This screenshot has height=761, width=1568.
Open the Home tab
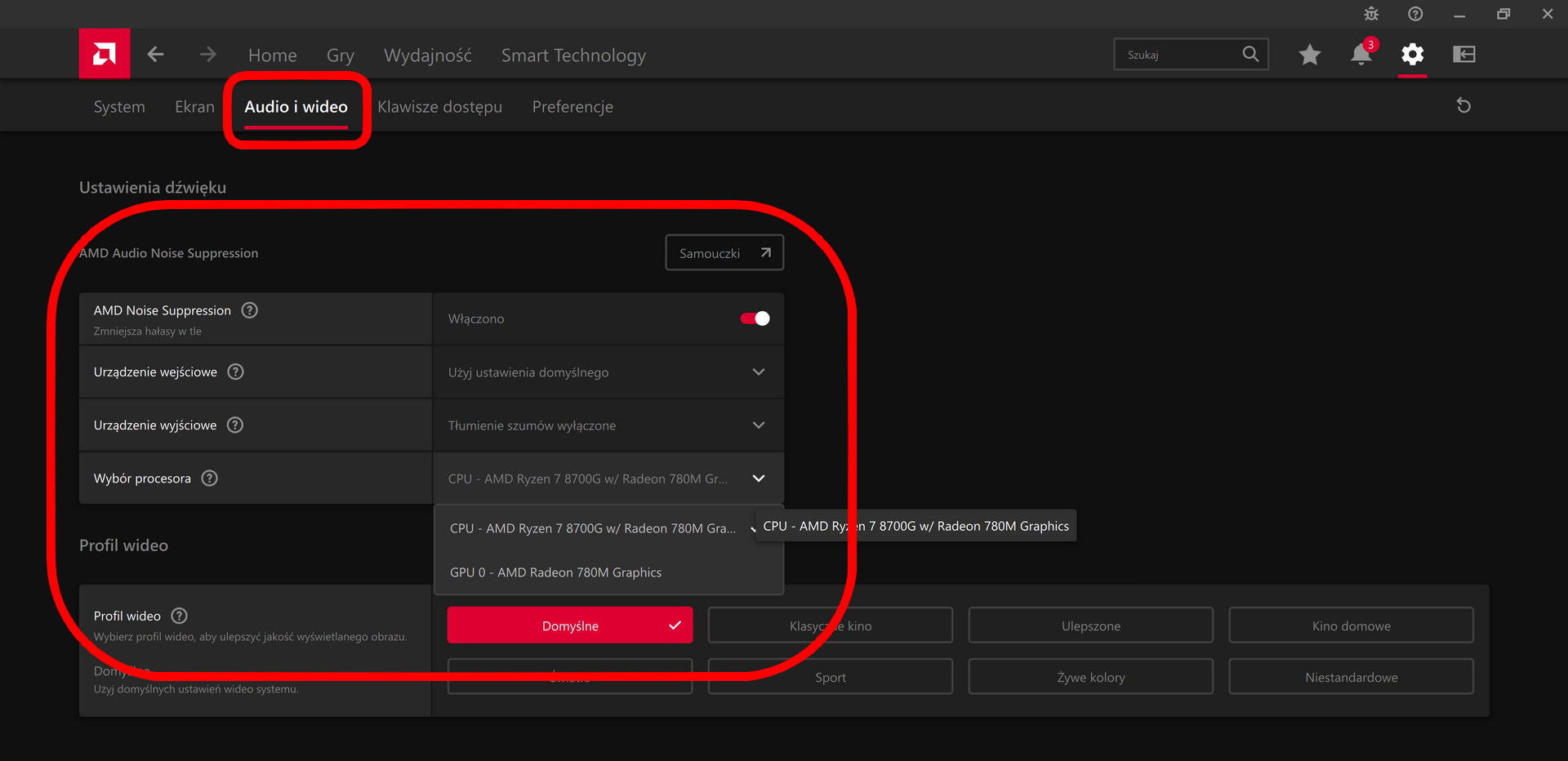click(x=273, y=56)
